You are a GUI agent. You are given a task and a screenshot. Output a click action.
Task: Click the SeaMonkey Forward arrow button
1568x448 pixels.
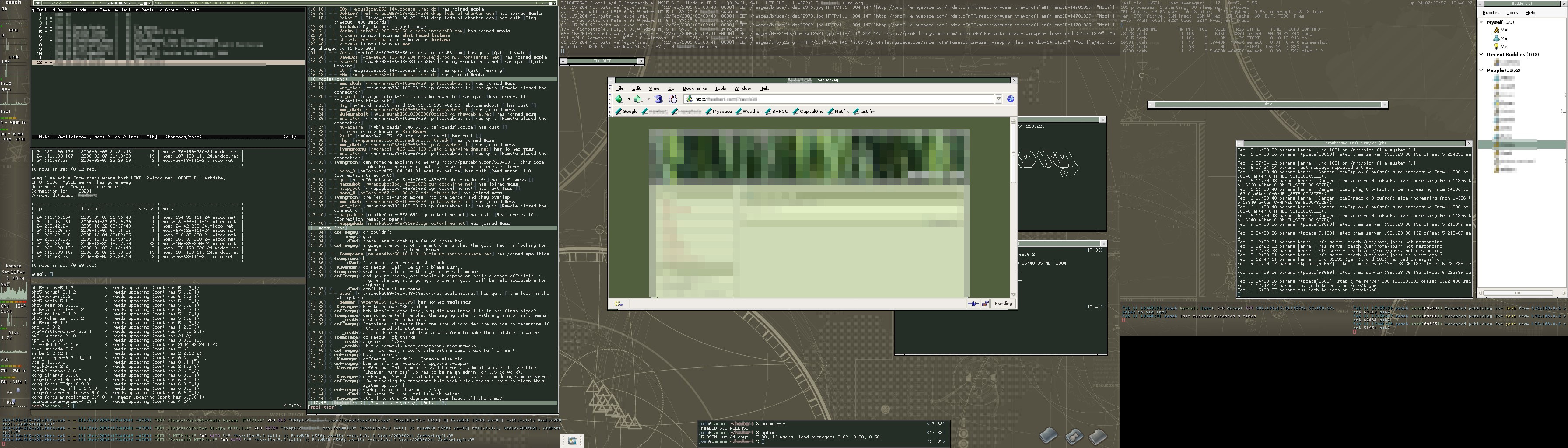(637, 99)
